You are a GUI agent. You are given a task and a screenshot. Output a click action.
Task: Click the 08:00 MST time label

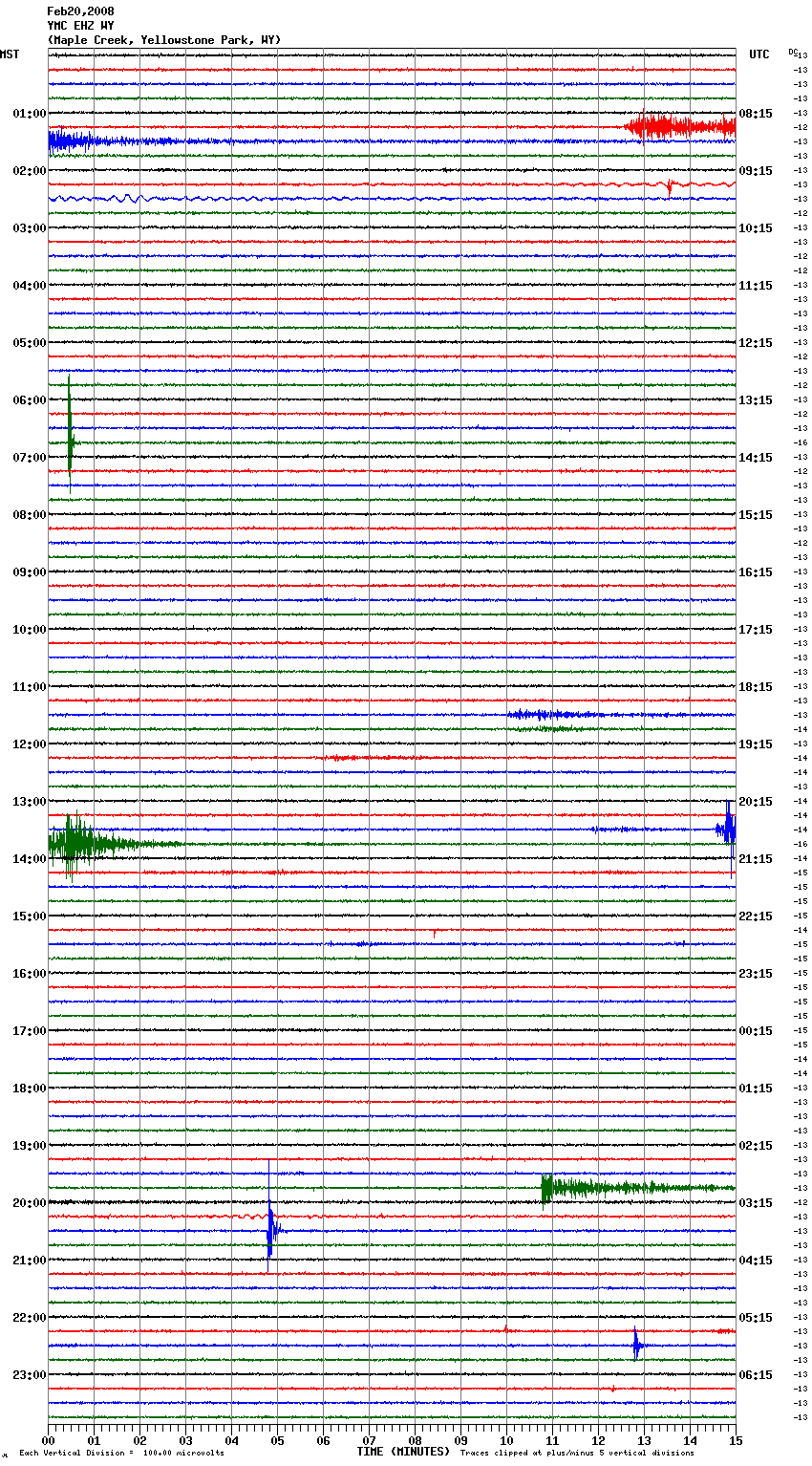pos(30,515)
